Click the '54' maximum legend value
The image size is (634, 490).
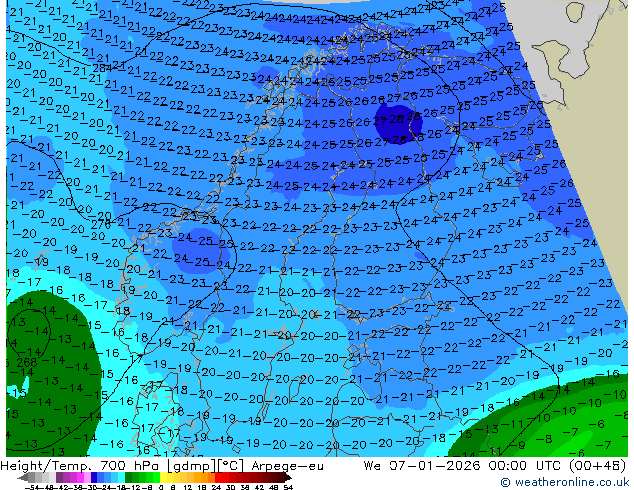point(288,487)
